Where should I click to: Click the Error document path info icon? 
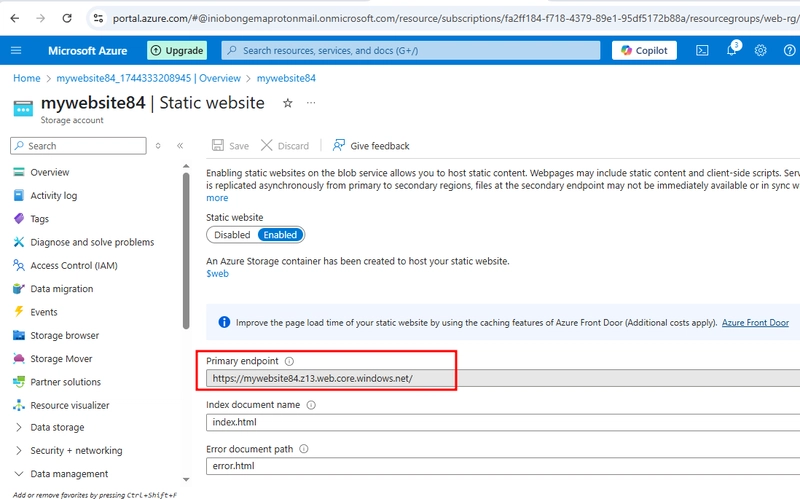(304, 449)
